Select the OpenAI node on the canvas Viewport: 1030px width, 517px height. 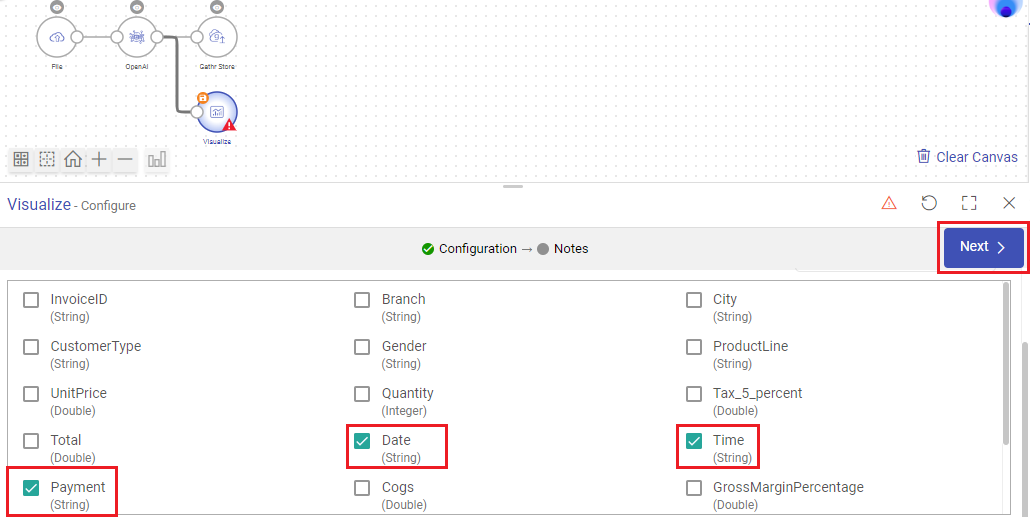click(137, 37)
